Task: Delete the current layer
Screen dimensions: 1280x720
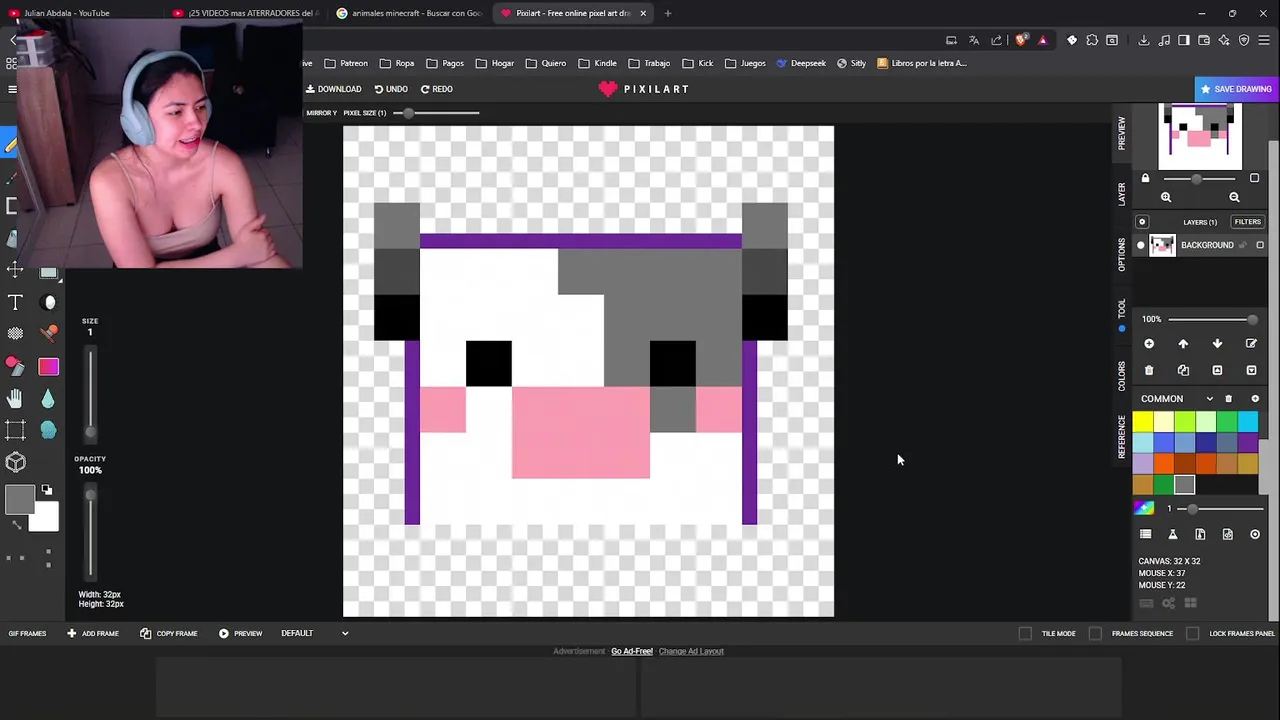Action: pos(1149,371)
